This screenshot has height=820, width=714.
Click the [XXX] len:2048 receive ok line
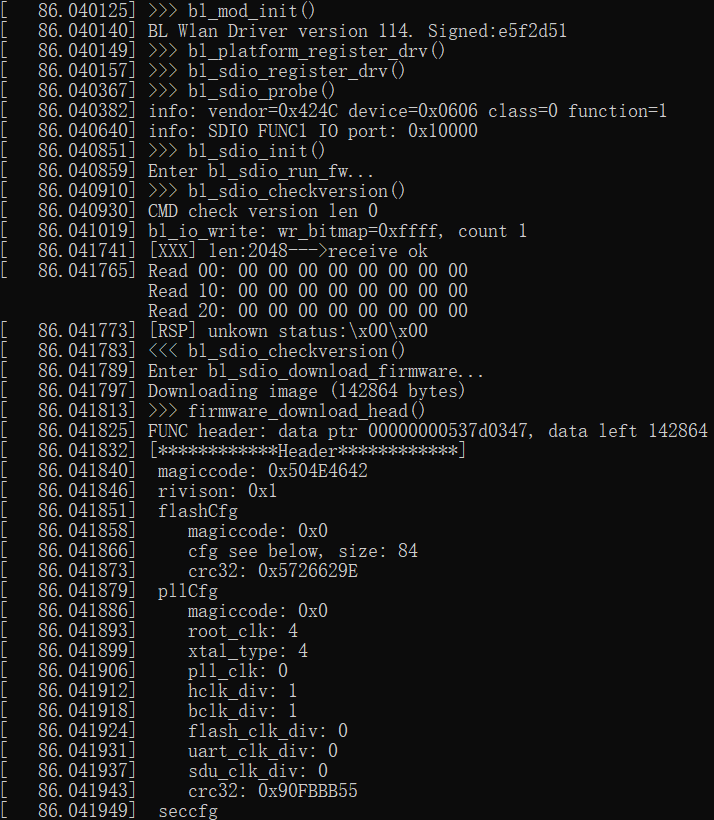287,251
